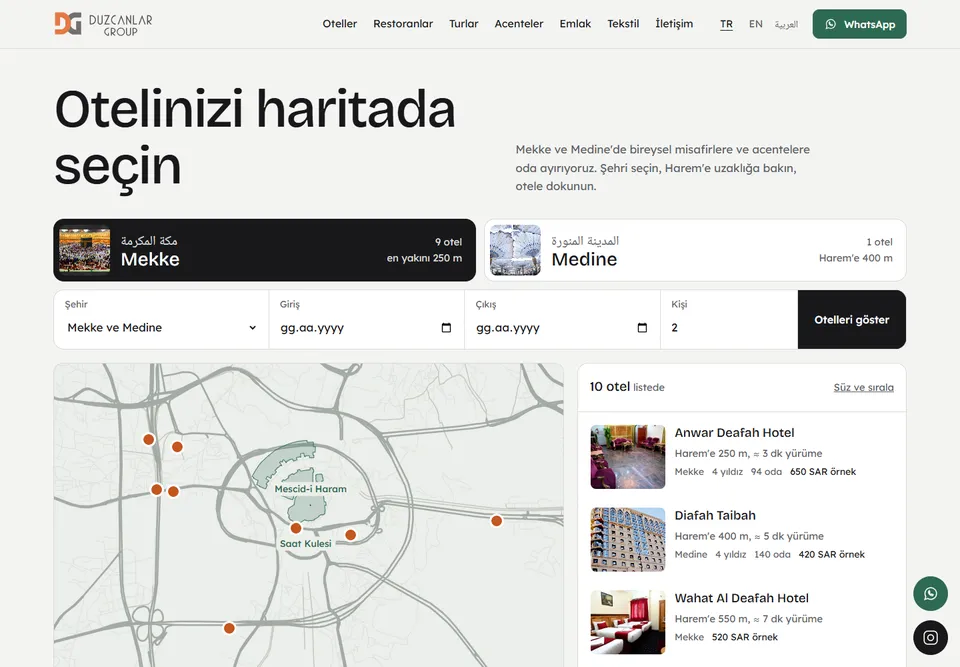Open Turlar menu item

[463, 24]
